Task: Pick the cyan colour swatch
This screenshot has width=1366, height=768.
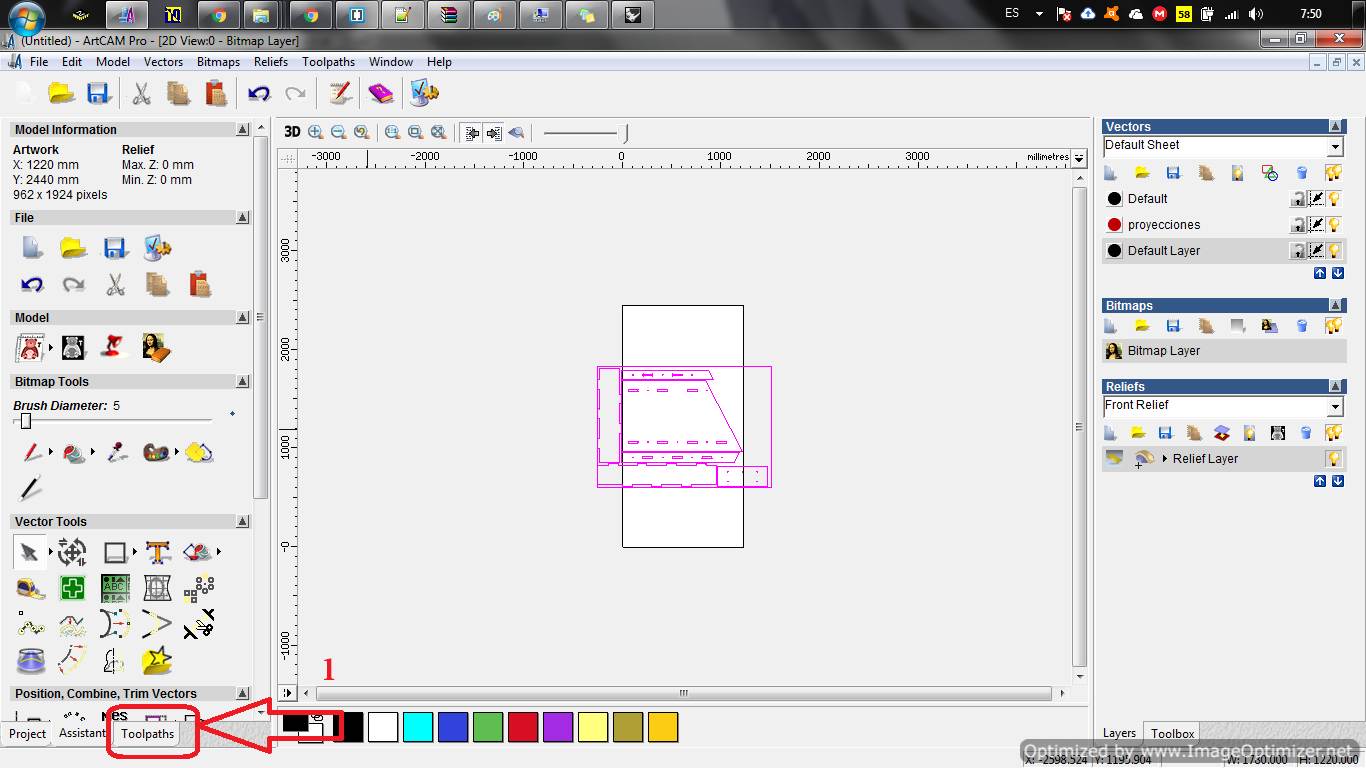Action: pos(418,727)
